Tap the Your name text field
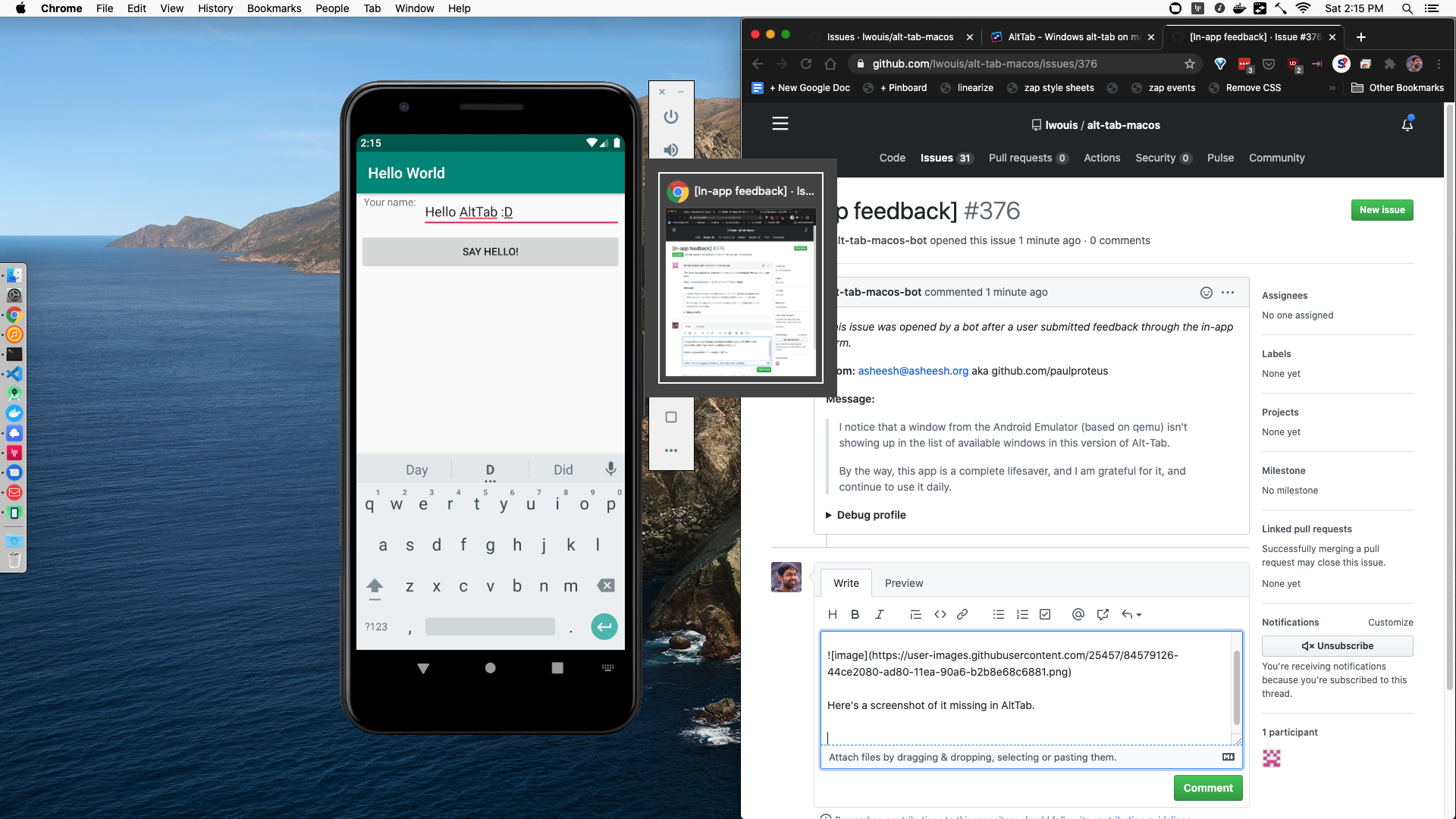The height and width of the screenshot is (819, 1456). pos(521,212)
